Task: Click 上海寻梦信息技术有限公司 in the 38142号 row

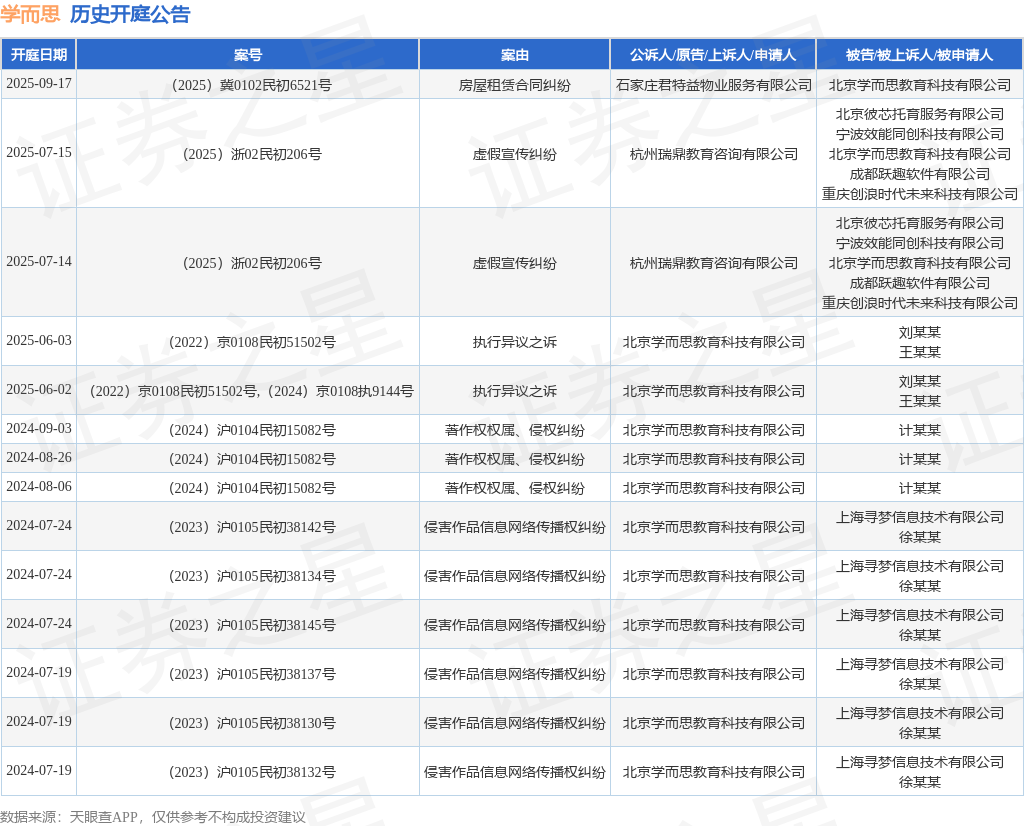Action: coord(920,517)
